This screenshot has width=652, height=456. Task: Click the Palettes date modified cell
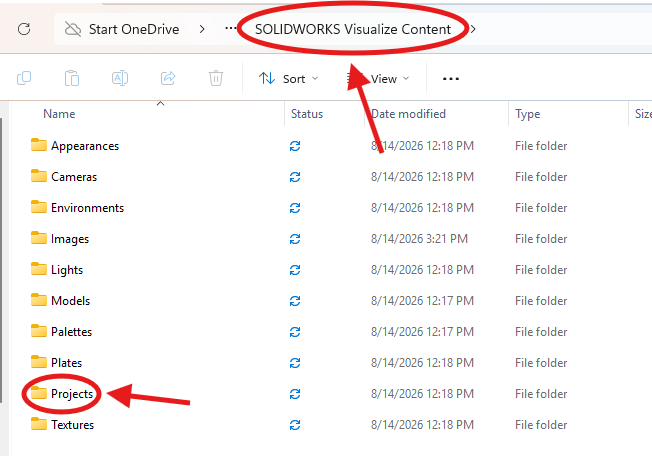422,332
